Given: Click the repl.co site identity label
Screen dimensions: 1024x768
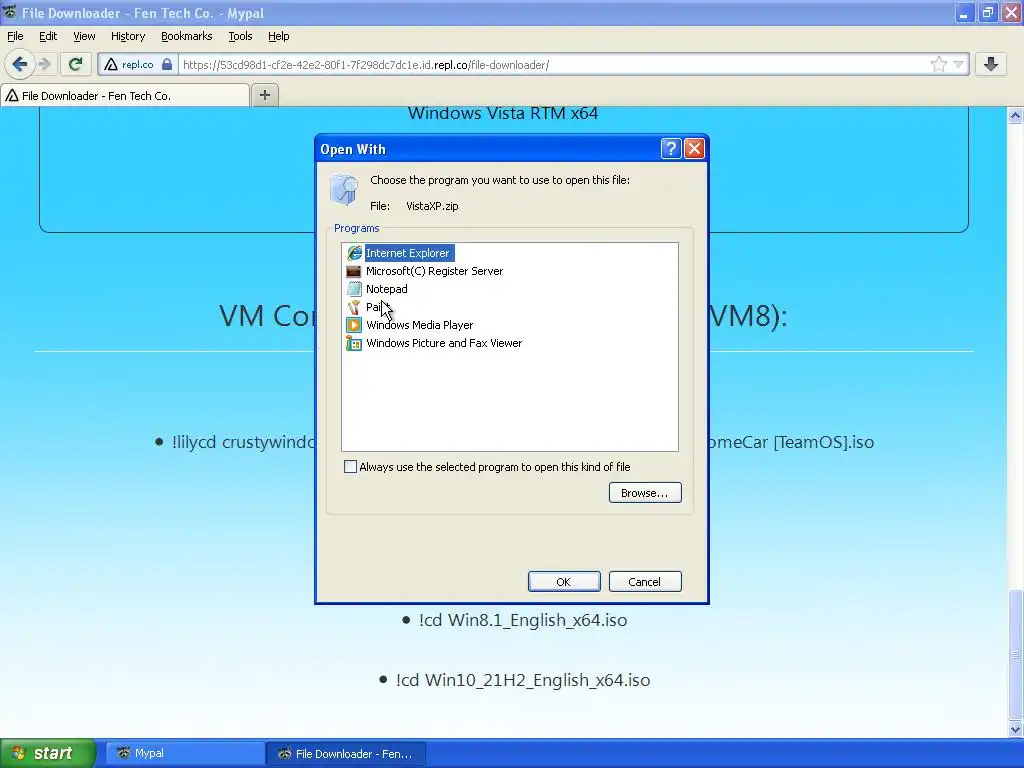Looking at the screenshot, I should [x=138, y=65].
